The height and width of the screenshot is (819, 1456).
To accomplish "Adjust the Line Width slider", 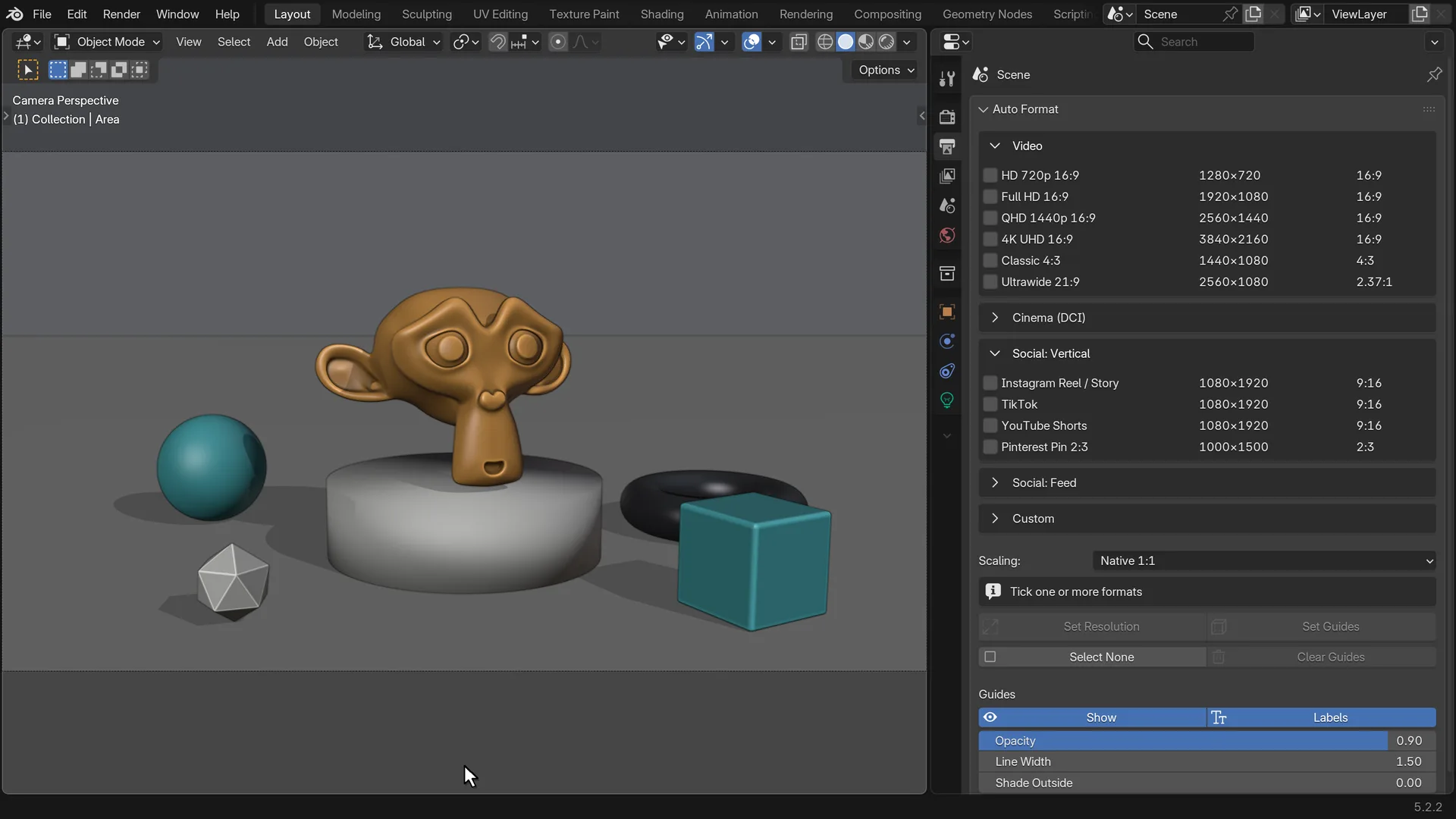I will [1207, 761].
